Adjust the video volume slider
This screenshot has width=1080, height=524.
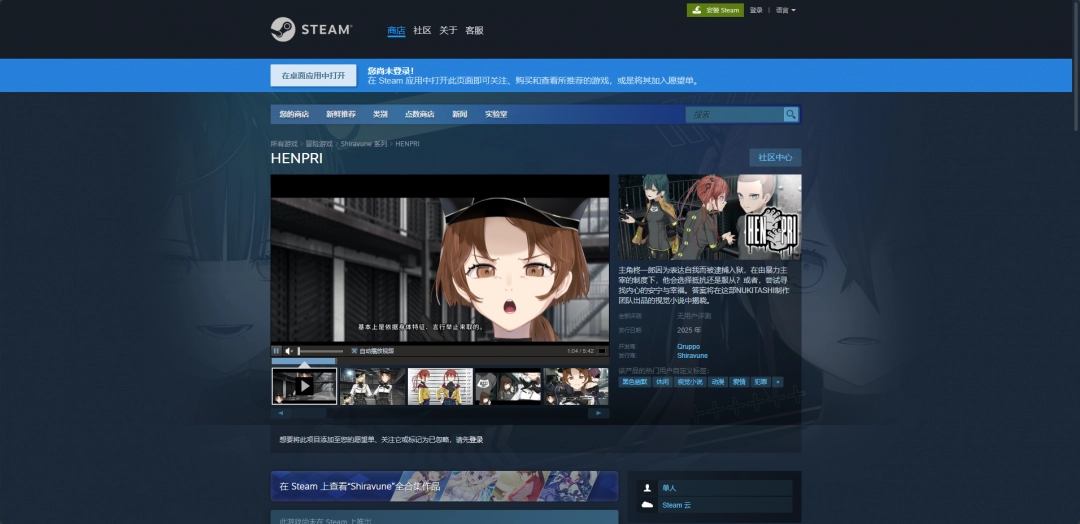(x=318, y=351)
